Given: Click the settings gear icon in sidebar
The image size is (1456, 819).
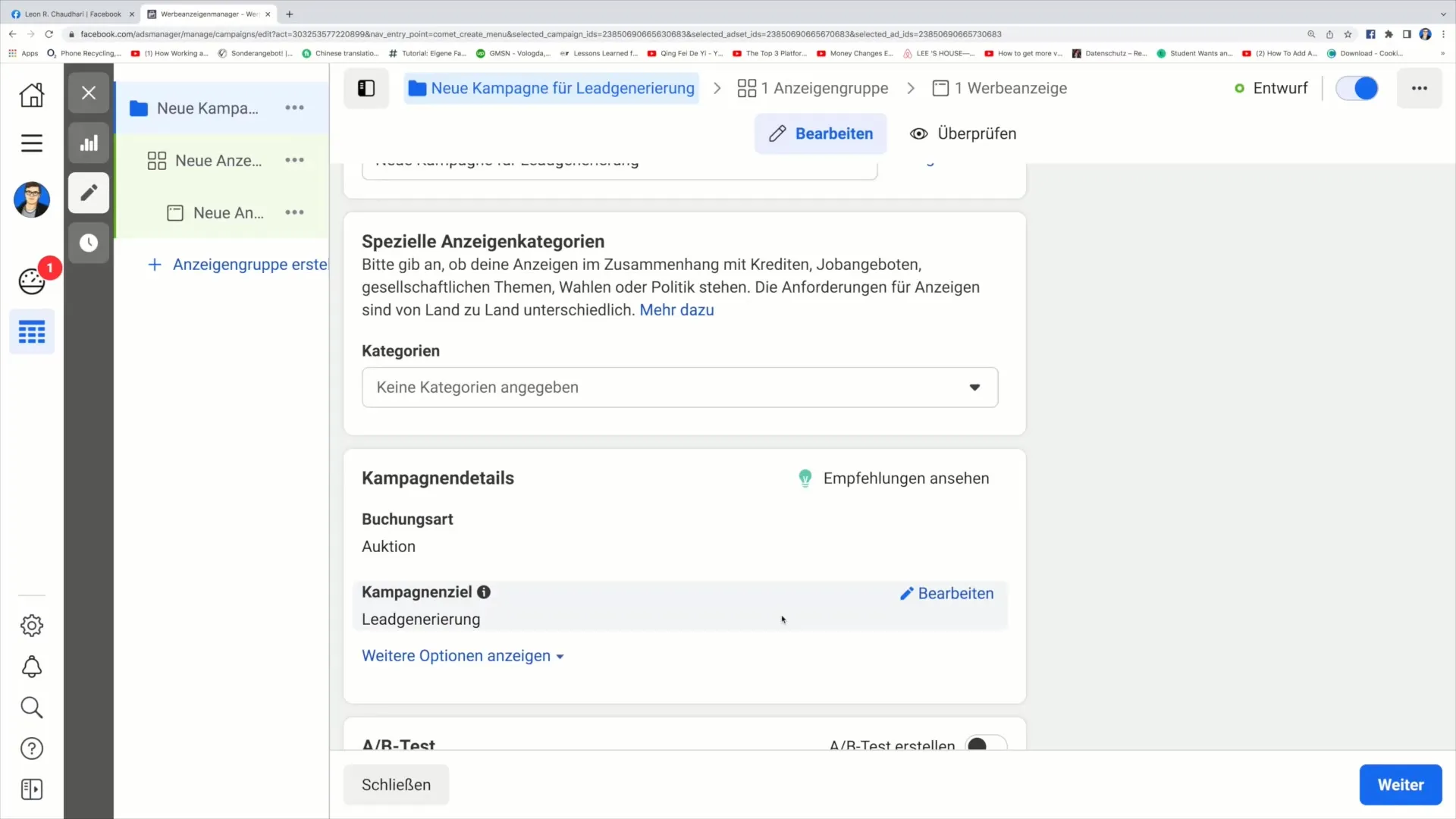Looking at the screenshot, I should click(x=31, y=625).
